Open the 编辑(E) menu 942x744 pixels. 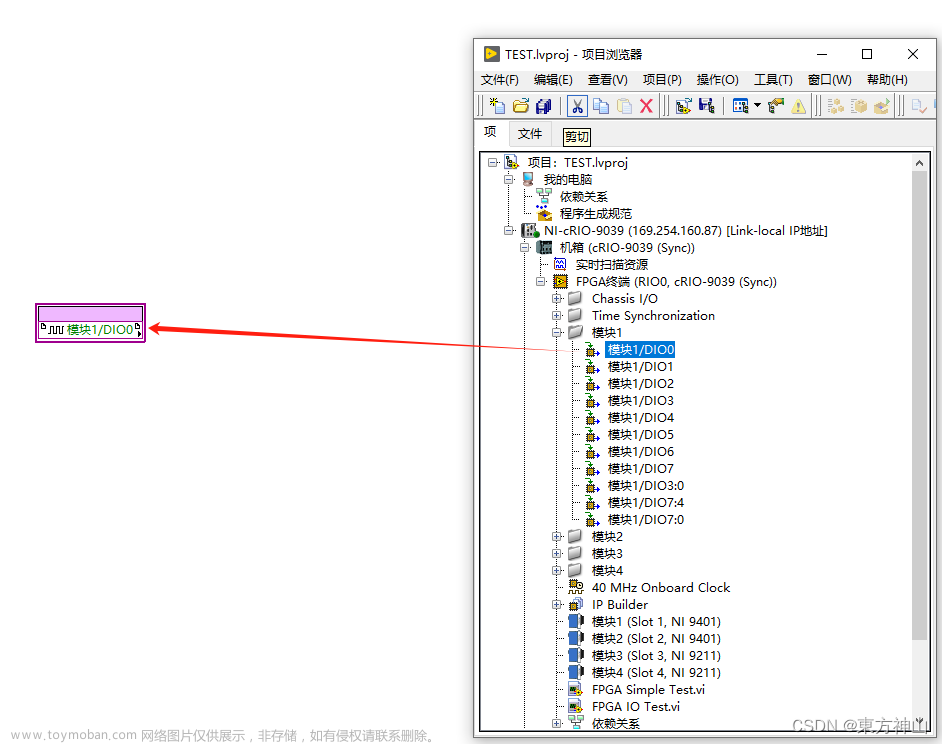553,80
